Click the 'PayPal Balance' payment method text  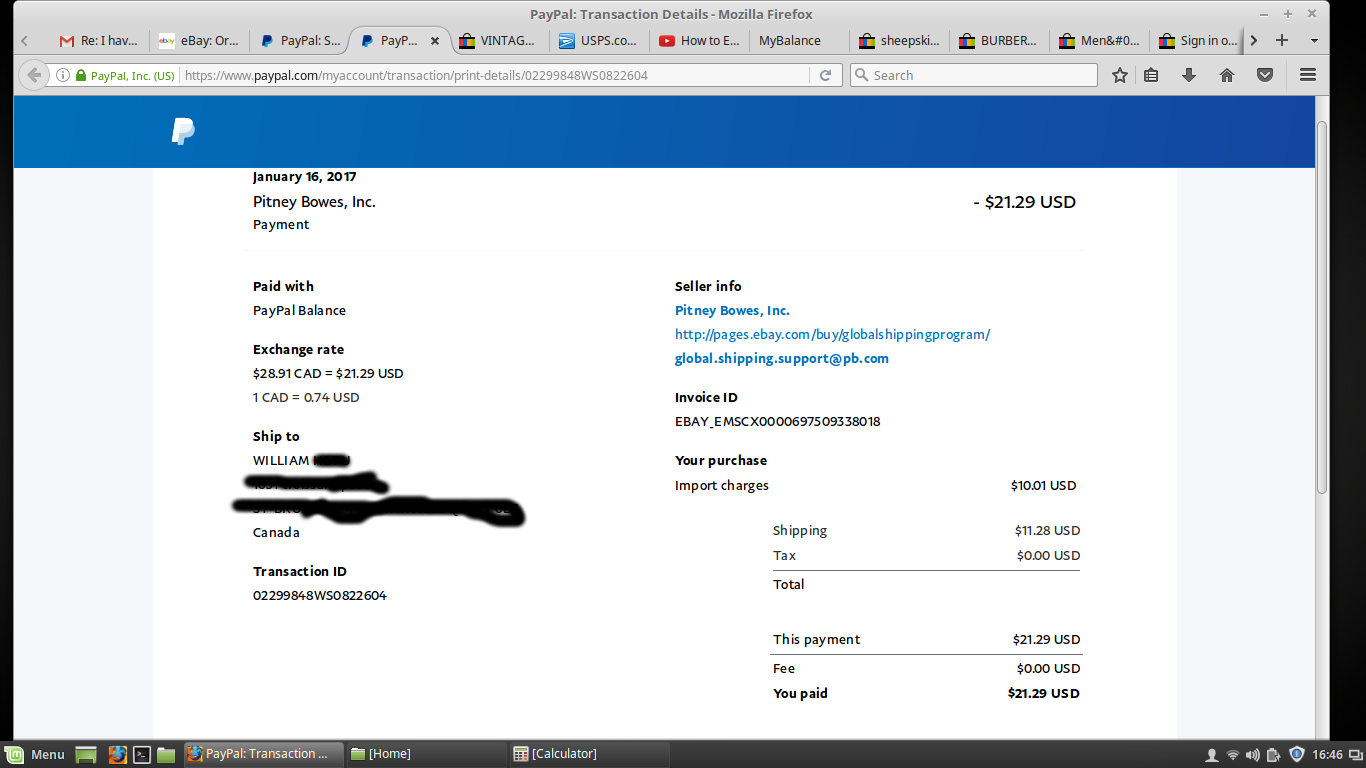coord(299,310)
